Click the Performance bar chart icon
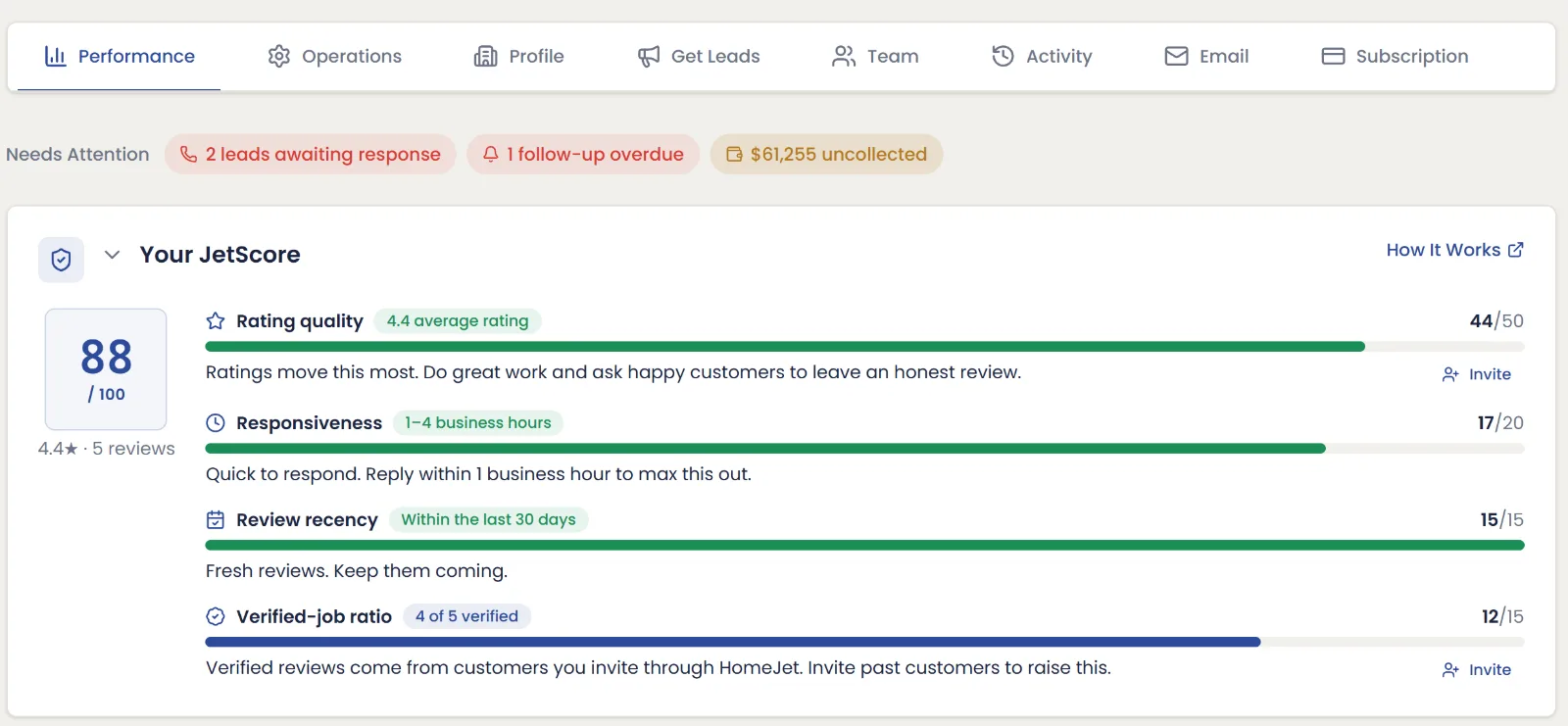 [55, 56]
